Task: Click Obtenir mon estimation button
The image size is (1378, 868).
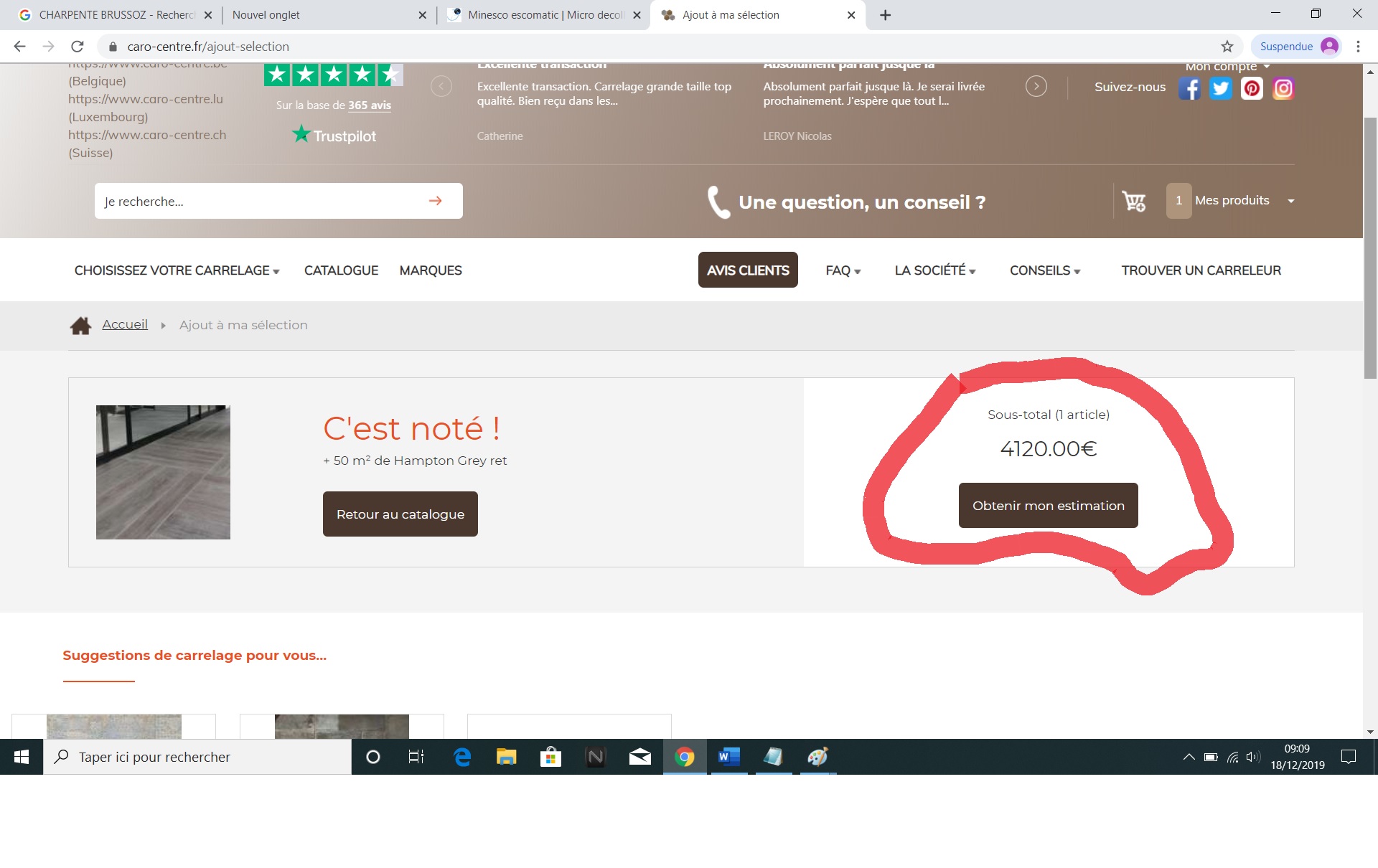Action: tap(1049, 505)
